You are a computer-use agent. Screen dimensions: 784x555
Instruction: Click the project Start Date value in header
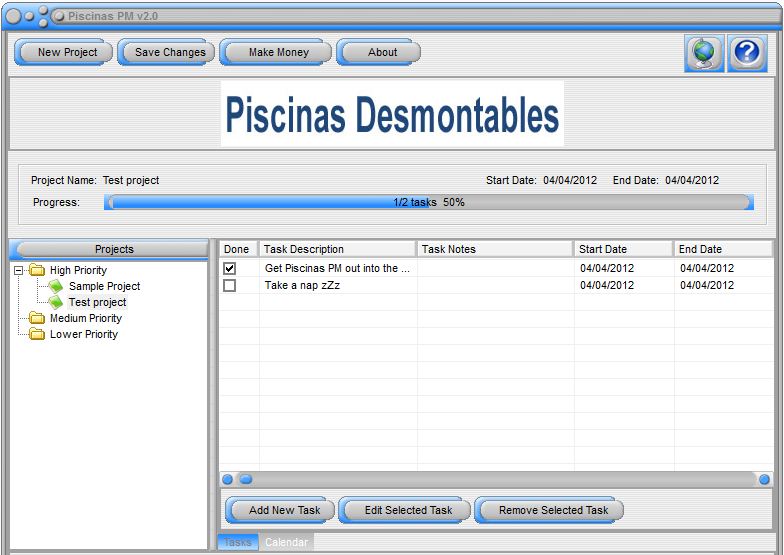(570, 180)
